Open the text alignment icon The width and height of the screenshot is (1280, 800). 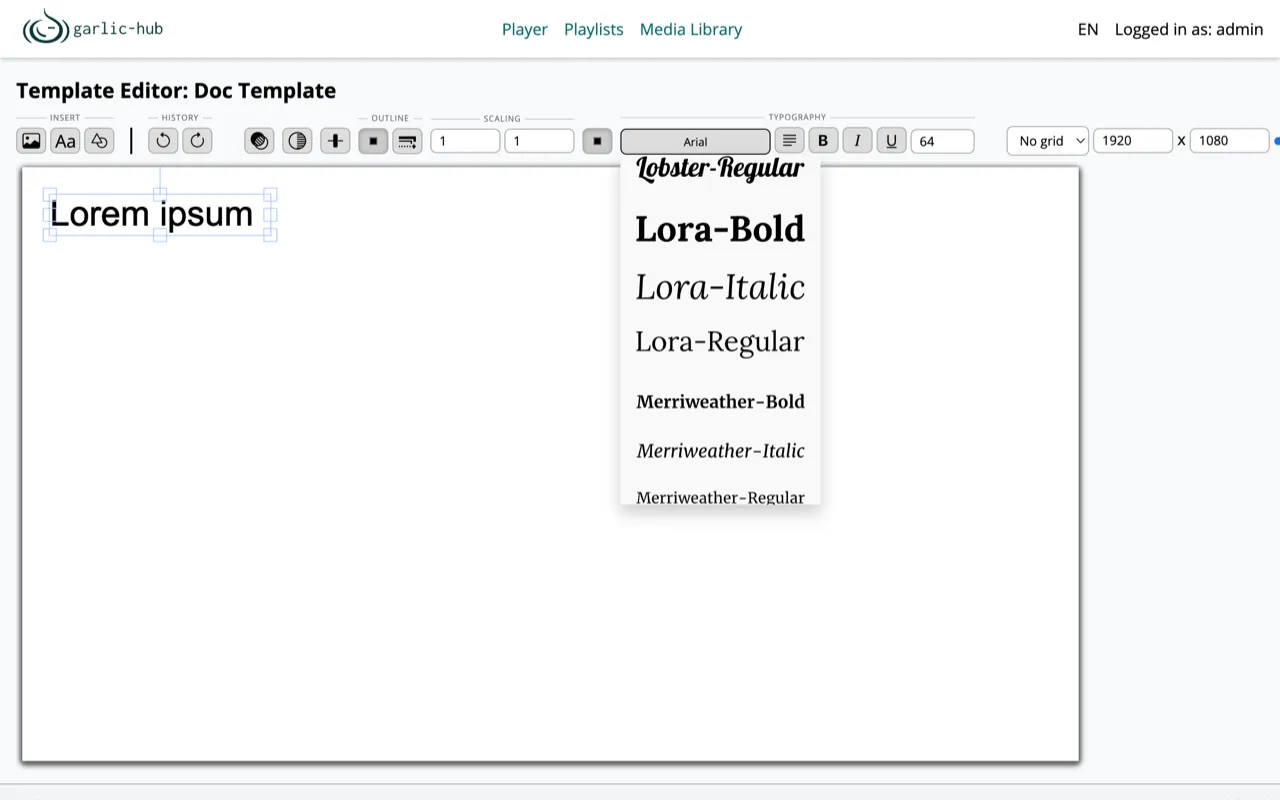click(x=789, y=141)
